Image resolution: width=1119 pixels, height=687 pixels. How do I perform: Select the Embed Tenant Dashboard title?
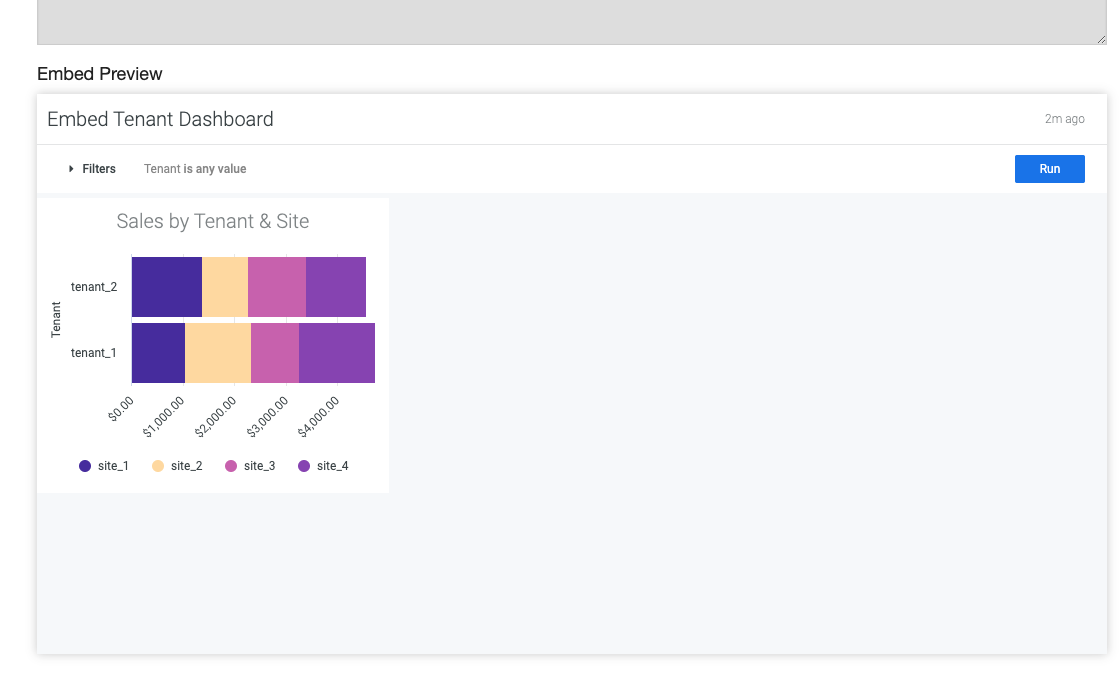click(160, 119)
